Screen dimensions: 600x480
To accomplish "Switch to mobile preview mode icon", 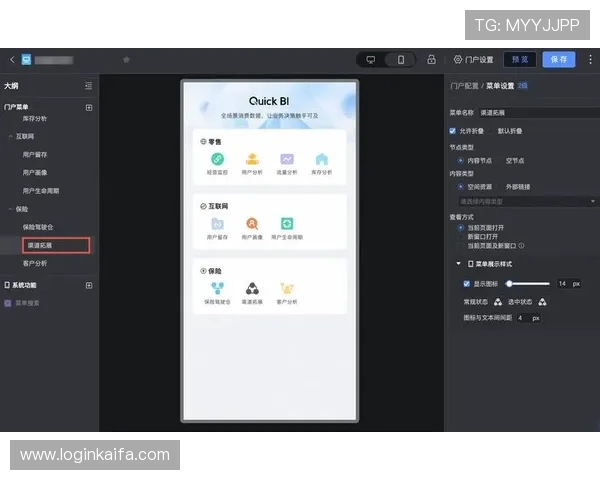I will [x=400, y=60].
